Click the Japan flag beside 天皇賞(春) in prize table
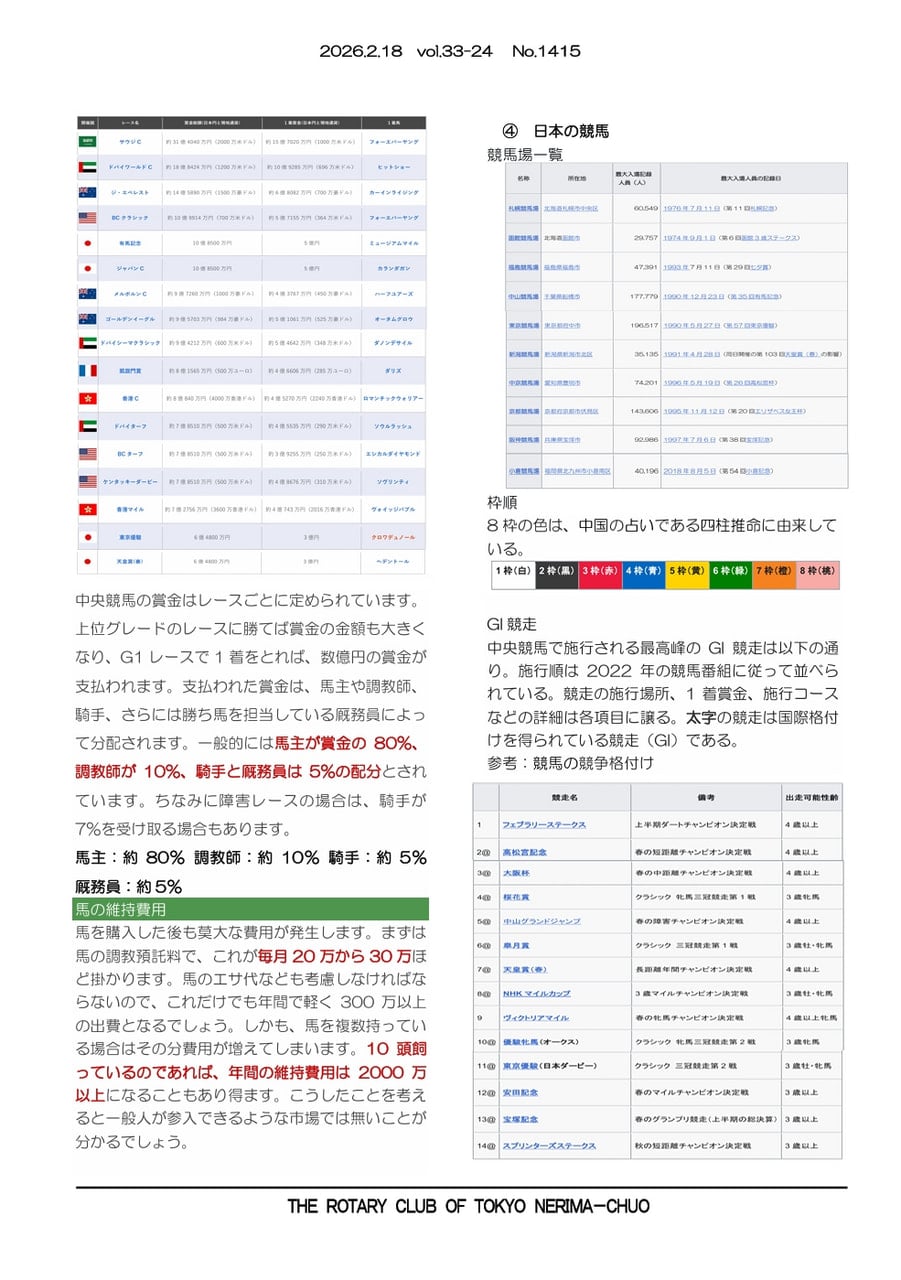Screen dimensions: 901x1280 (x=88, y=562)
